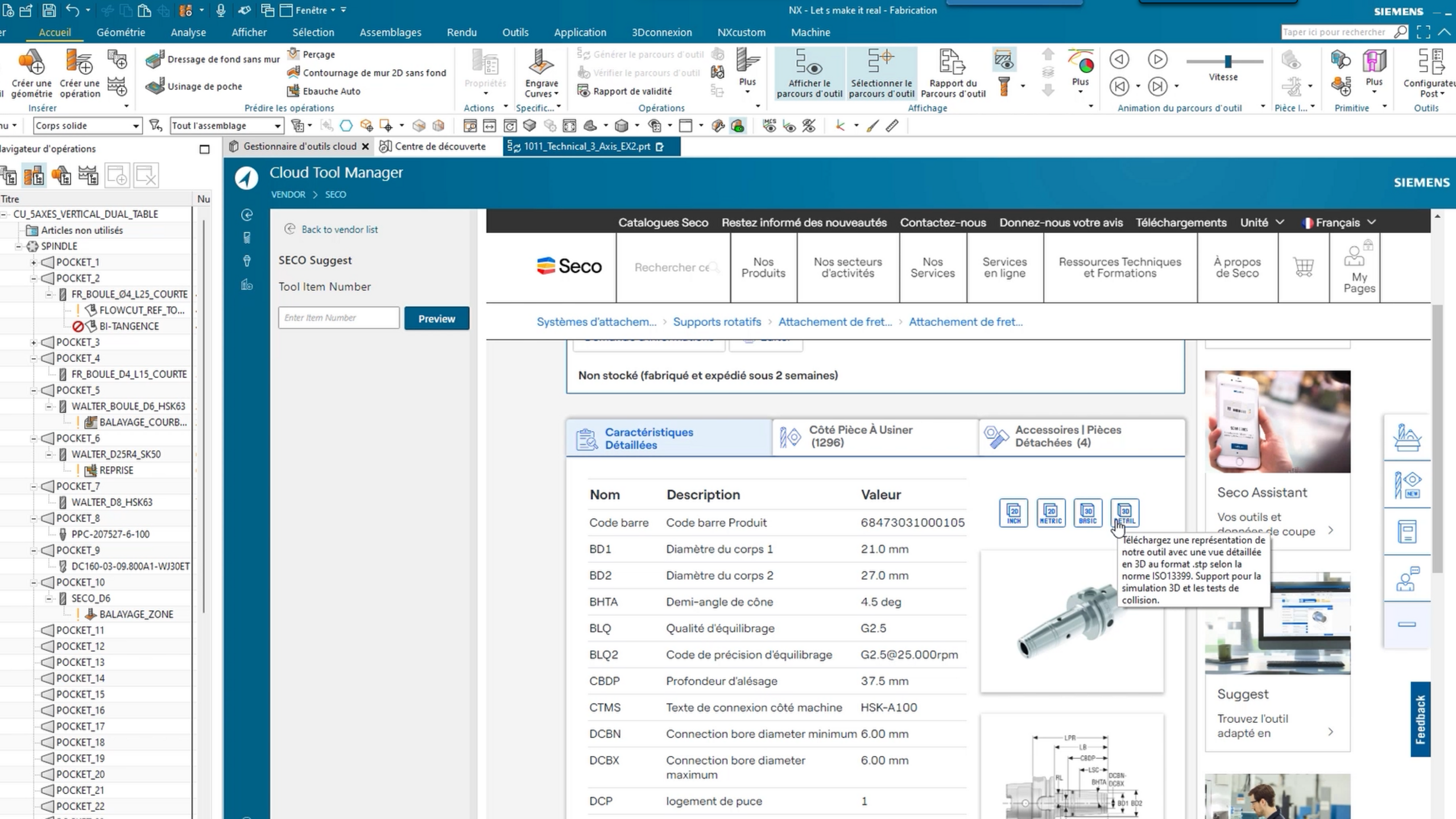
Task: Click the Créer une géométrie icon
Action: pos(31,63)
